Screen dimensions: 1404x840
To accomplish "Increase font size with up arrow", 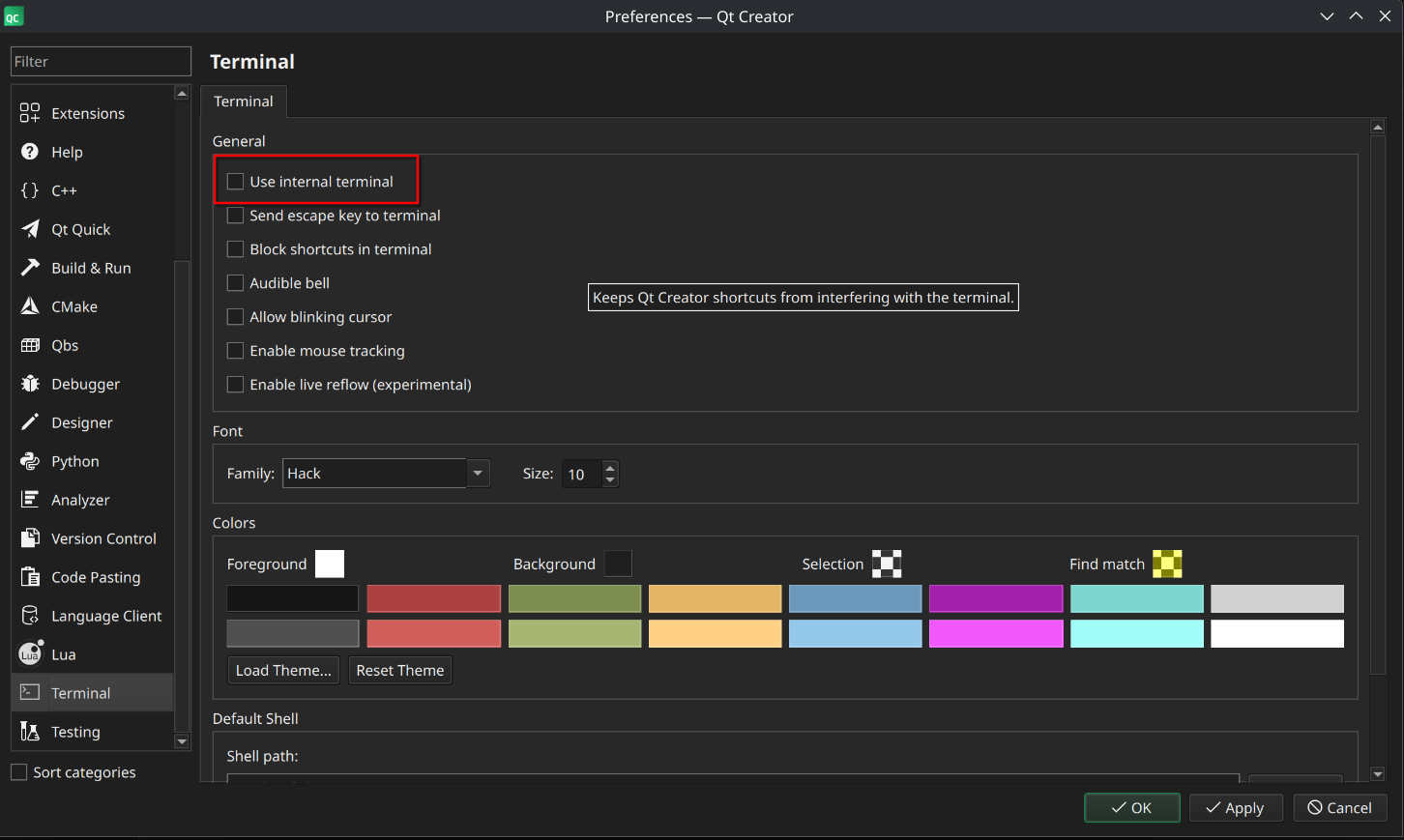I will tap(609, 468).
